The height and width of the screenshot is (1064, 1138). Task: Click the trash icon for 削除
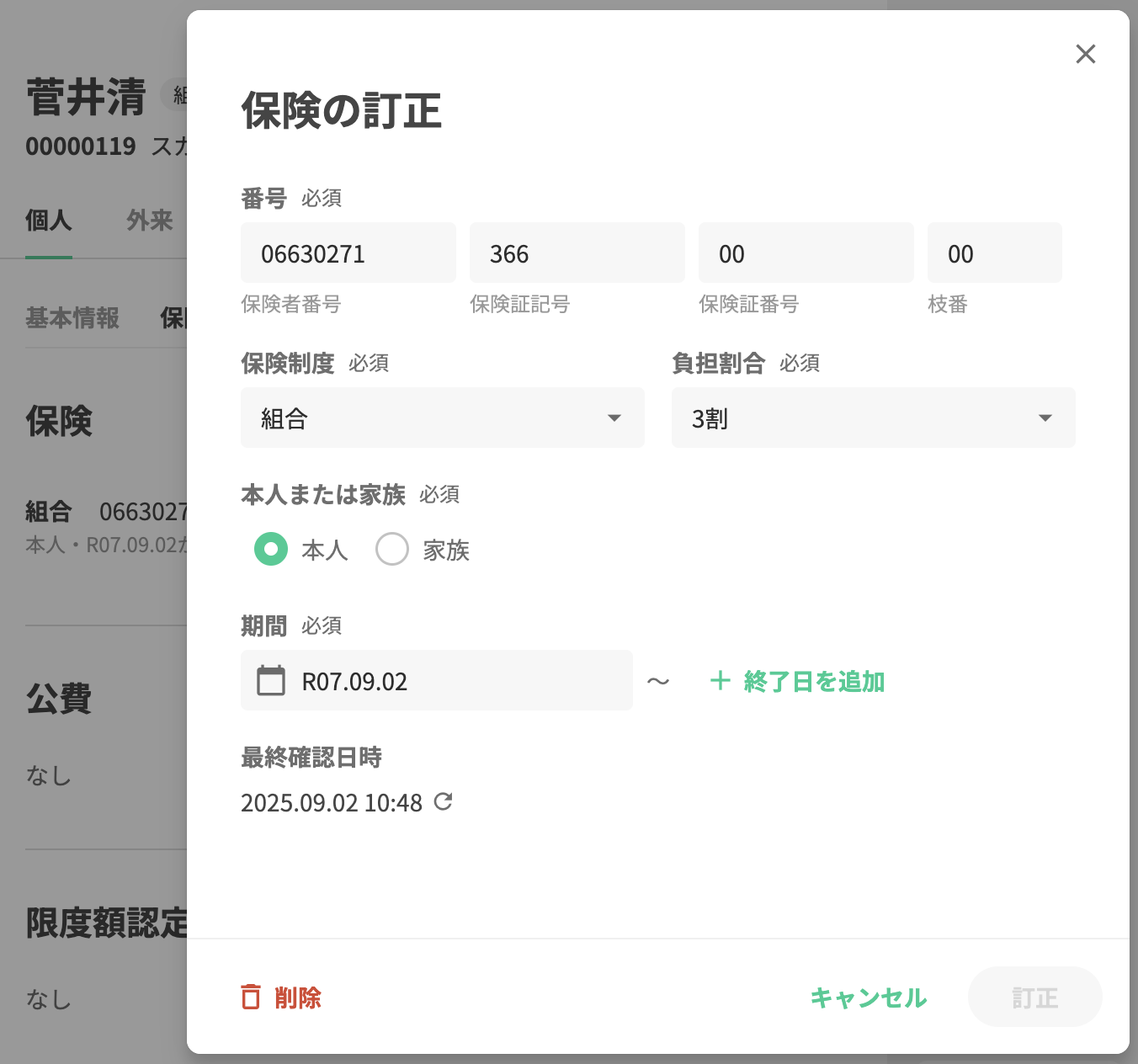click(251, 997)
